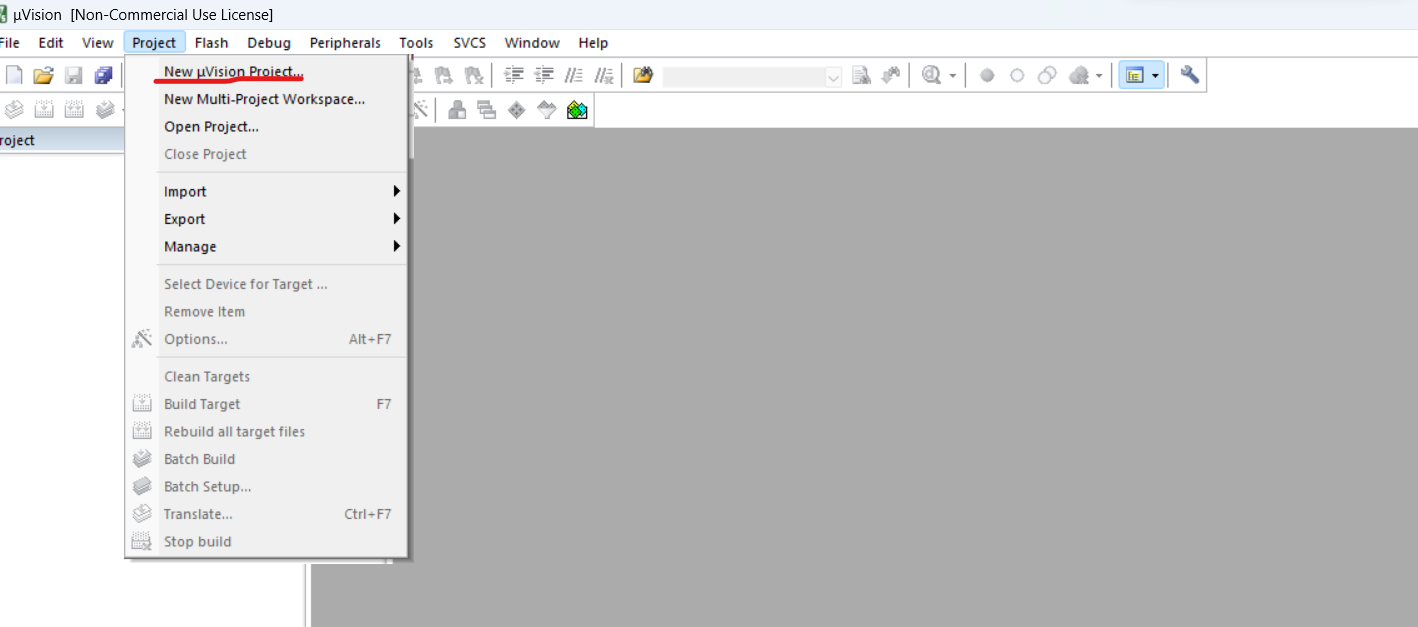
Task: Start the debug session with magnifier icon
Action: [932, 75]
